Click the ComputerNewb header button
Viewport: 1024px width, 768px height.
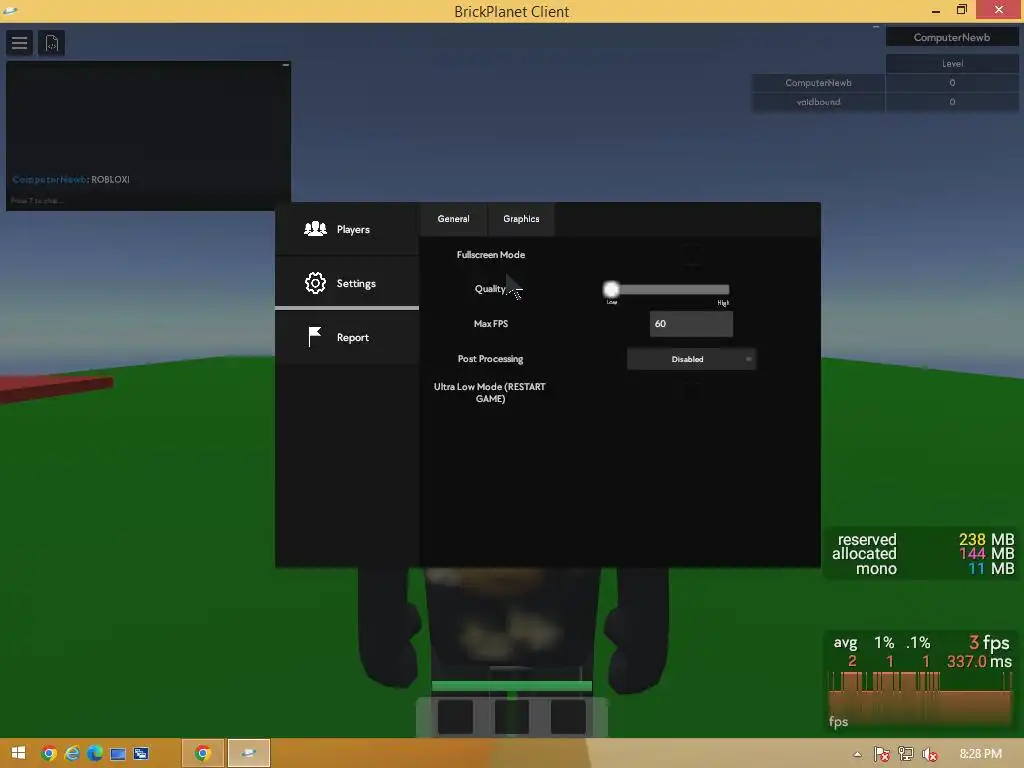(x=952, y=37)
